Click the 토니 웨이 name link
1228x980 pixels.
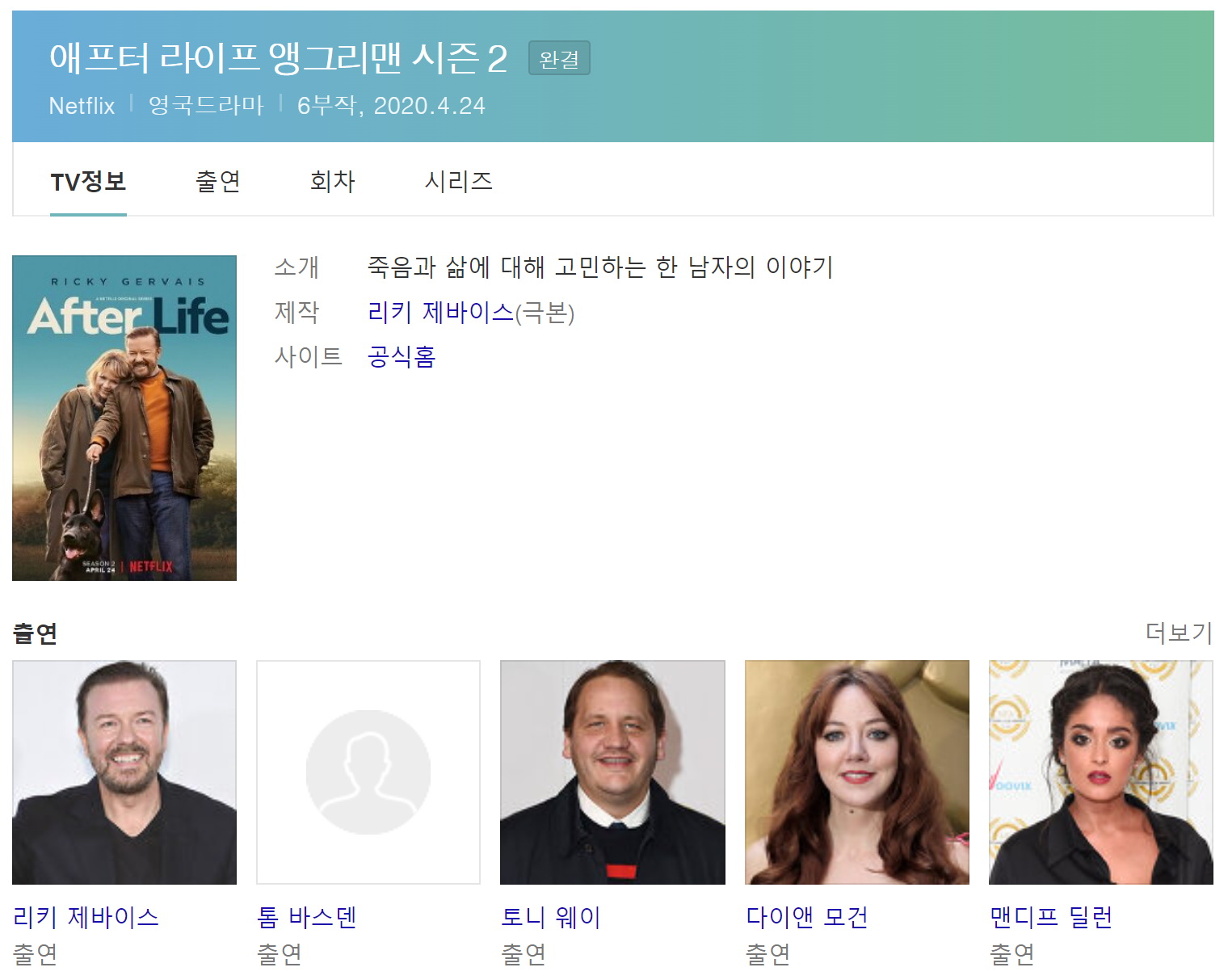point(551,917)
